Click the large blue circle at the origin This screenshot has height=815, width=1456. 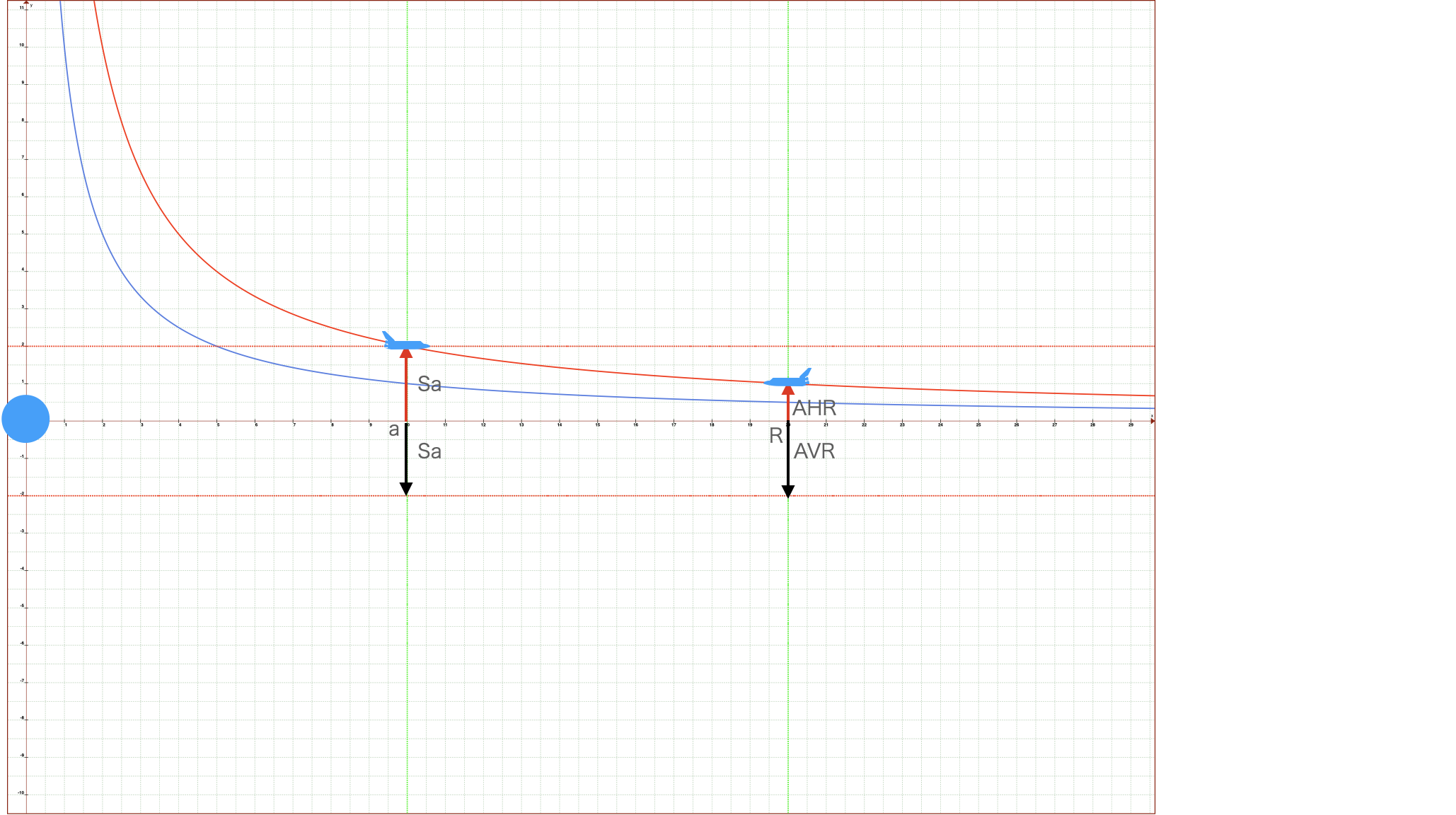[x=25, y=419]
